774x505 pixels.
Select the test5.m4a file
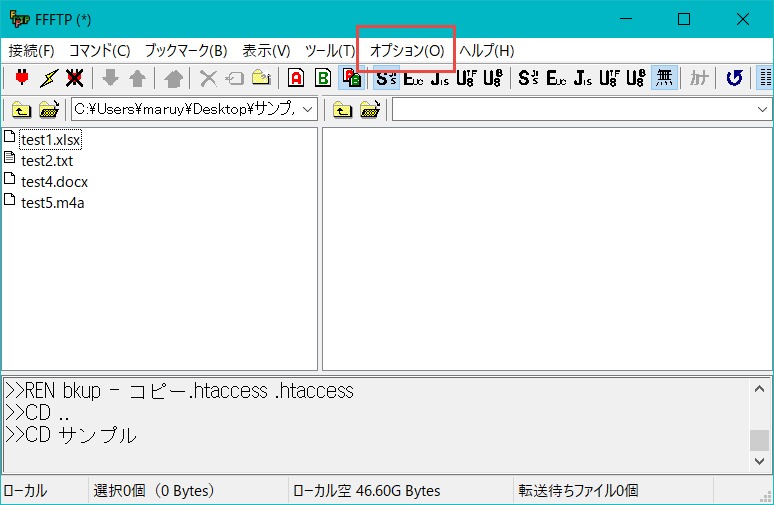tap(54, 202)
